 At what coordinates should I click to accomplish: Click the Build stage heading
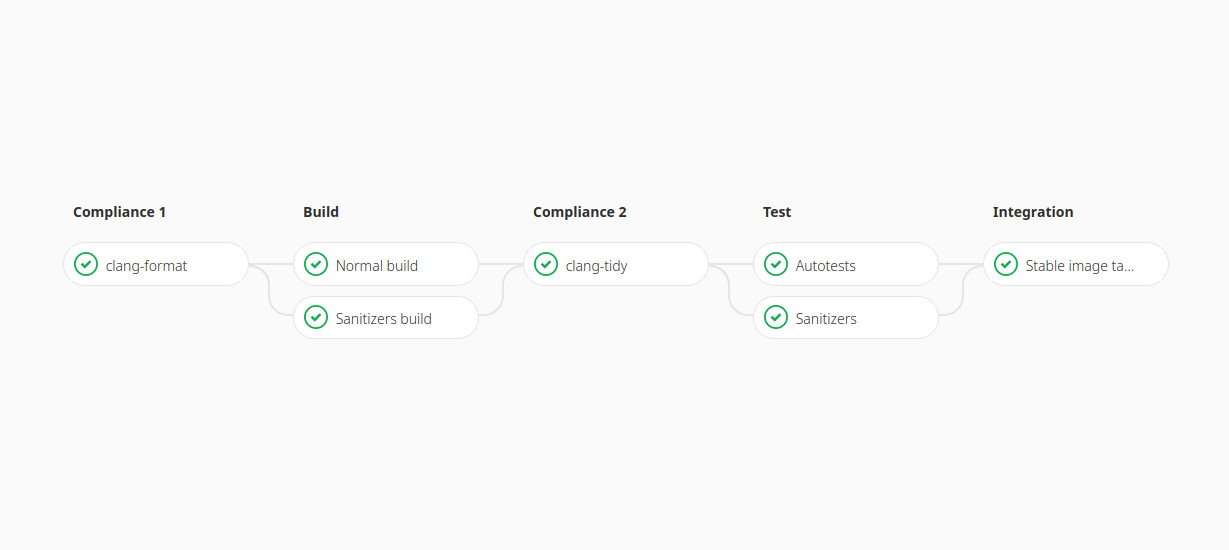tap(321, 212)
